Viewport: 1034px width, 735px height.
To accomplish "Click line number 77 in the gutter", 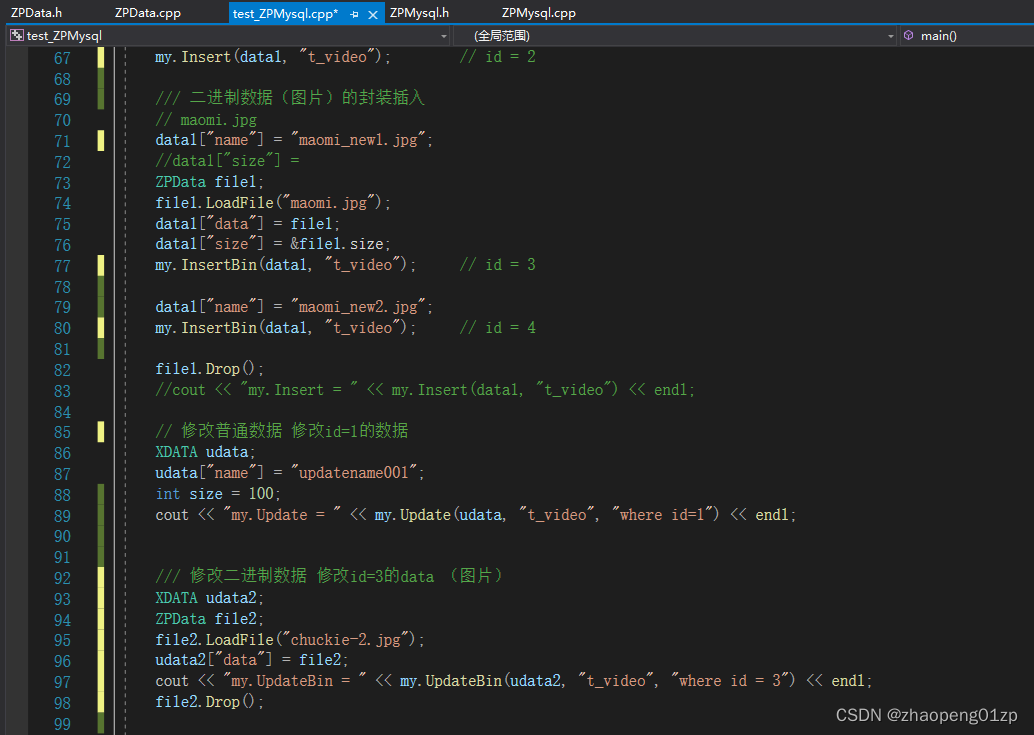I will click(x=62, y=266).
